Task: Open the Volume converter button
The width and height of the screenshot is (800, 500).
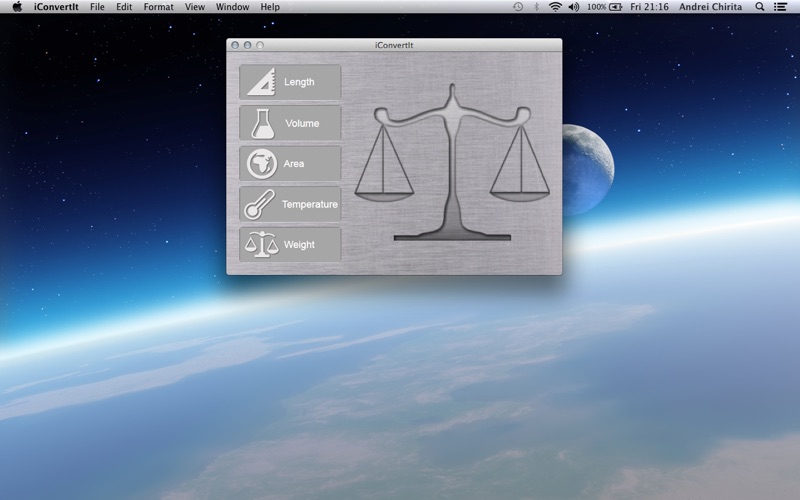Action: (x=290, y=123)
